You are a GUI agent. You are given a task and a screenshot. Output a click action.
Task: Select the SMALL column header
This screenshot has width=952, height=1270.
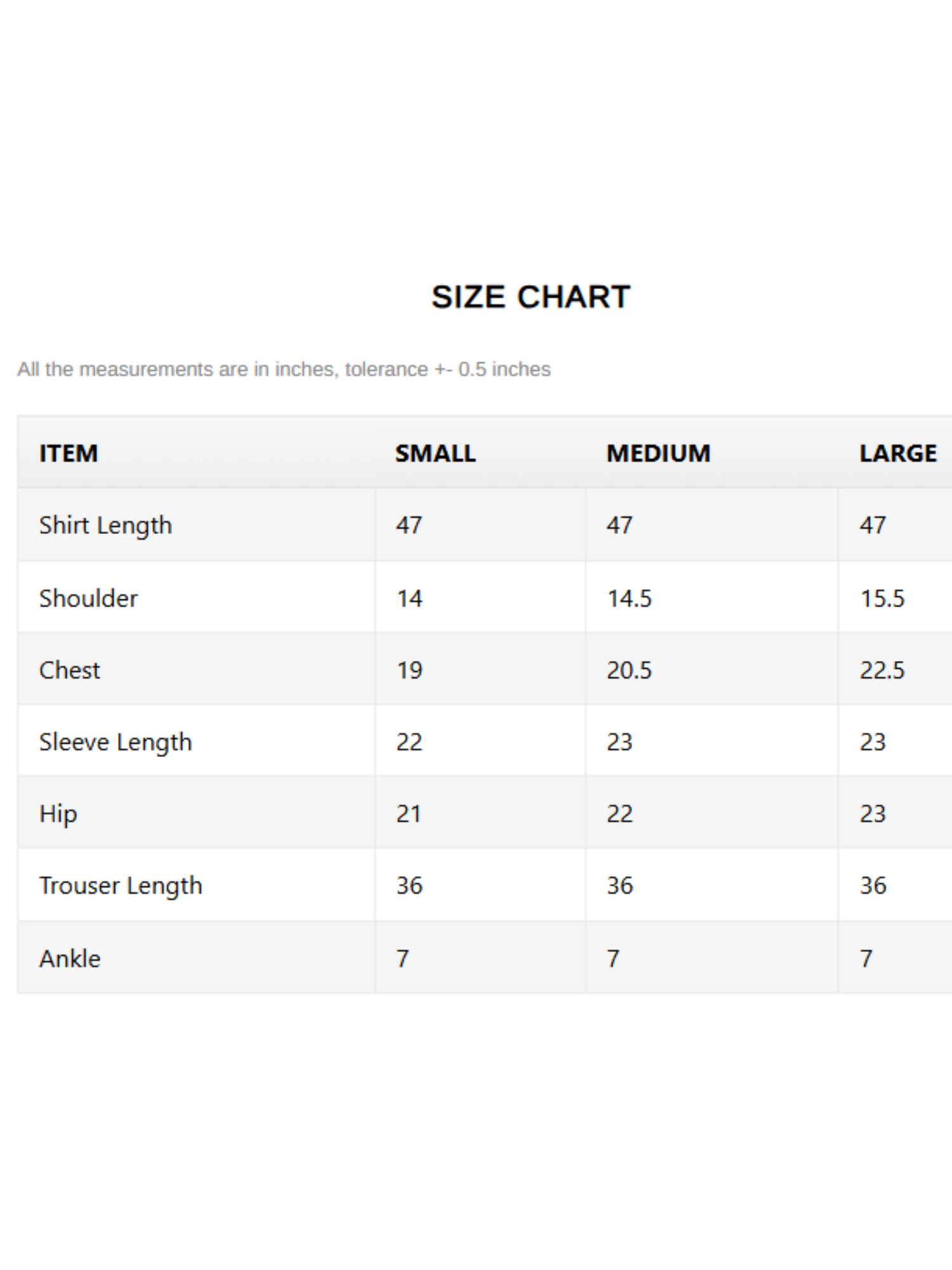[x=435, y=453]
